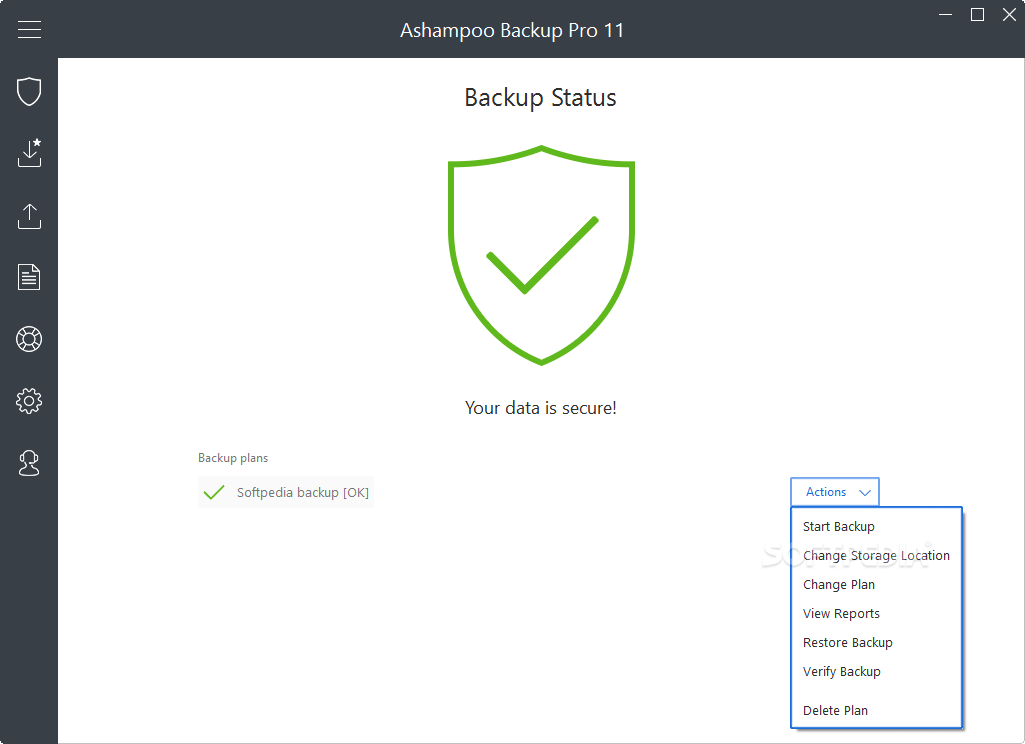Create new backup plan sidebar icon
This screenshot has height=744, width=1025.
pos(29,153)
